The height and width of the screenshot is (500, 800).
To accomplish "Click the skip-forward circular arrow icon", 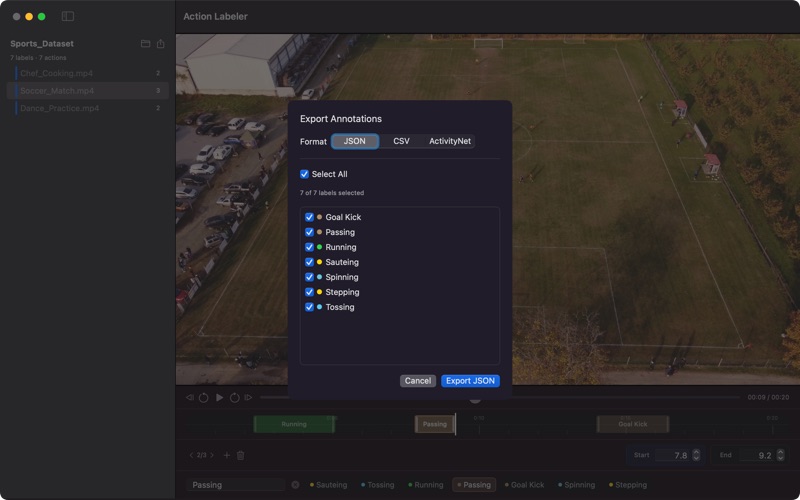I will (234, 397).
